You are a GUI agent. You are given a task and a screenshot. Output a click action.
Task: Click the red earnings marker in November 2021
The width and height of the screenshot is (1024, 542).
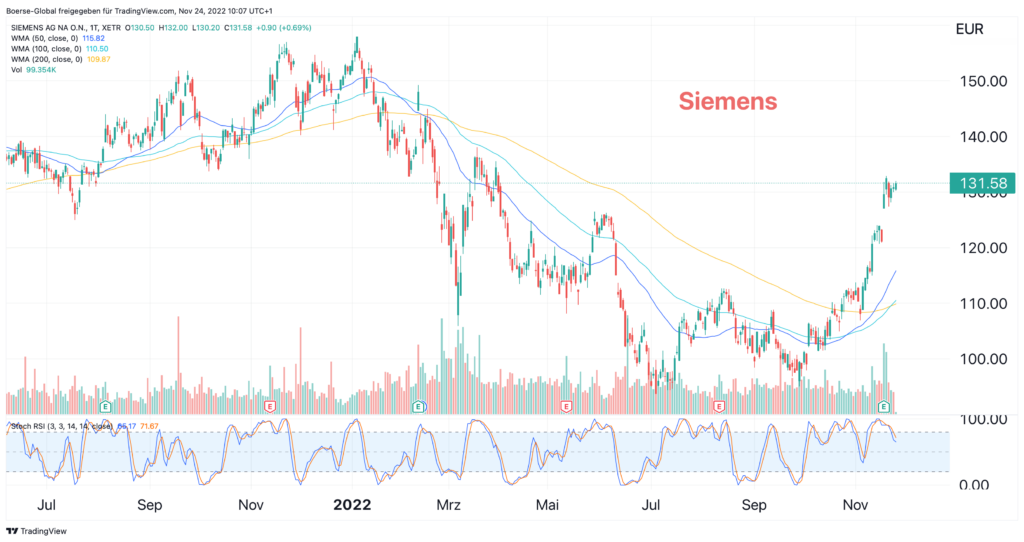click(x=270, y=407)
